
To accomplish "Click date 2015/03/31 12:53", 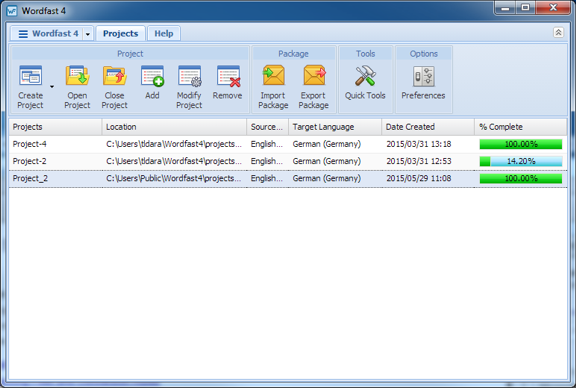I will pos(419,161).
